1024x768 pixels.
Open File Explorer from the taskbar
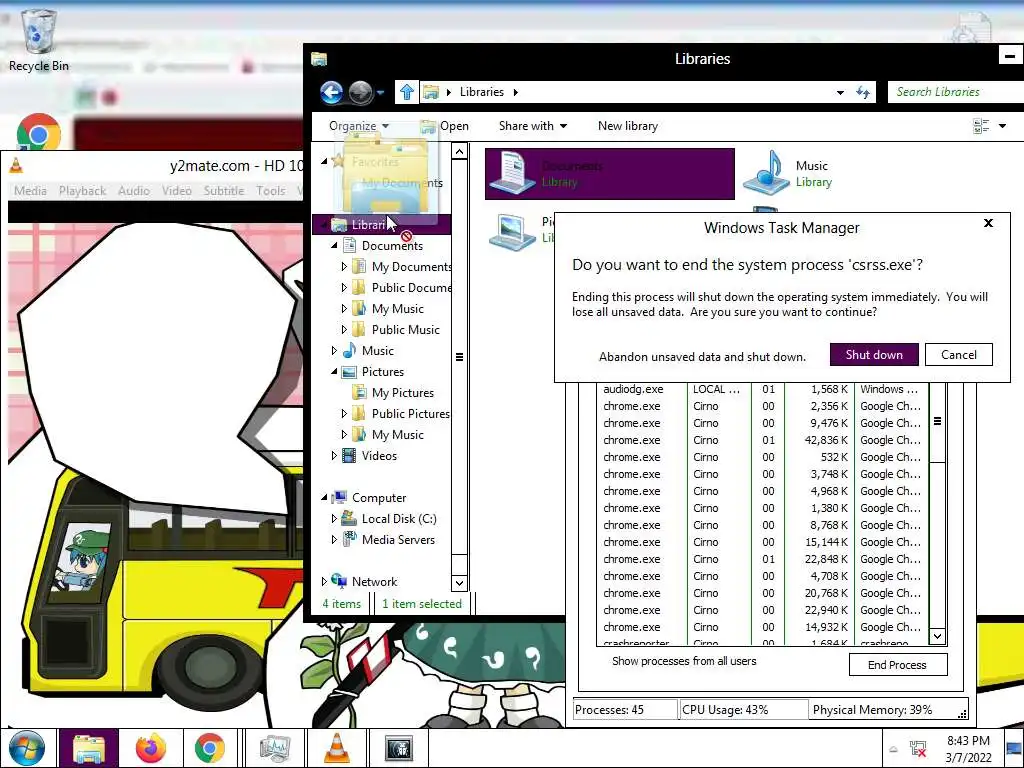(89, 748)
